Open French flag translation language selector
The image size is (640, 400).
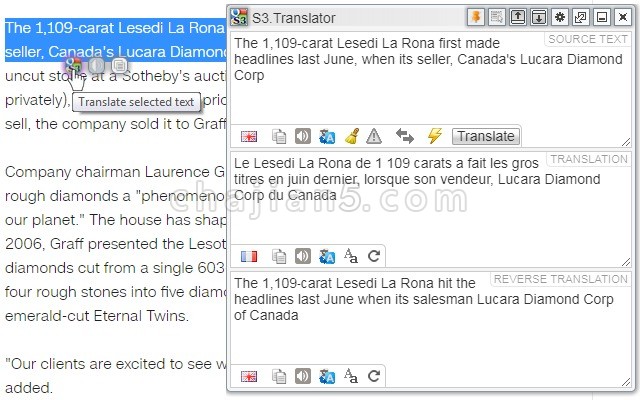pos(249,256)
